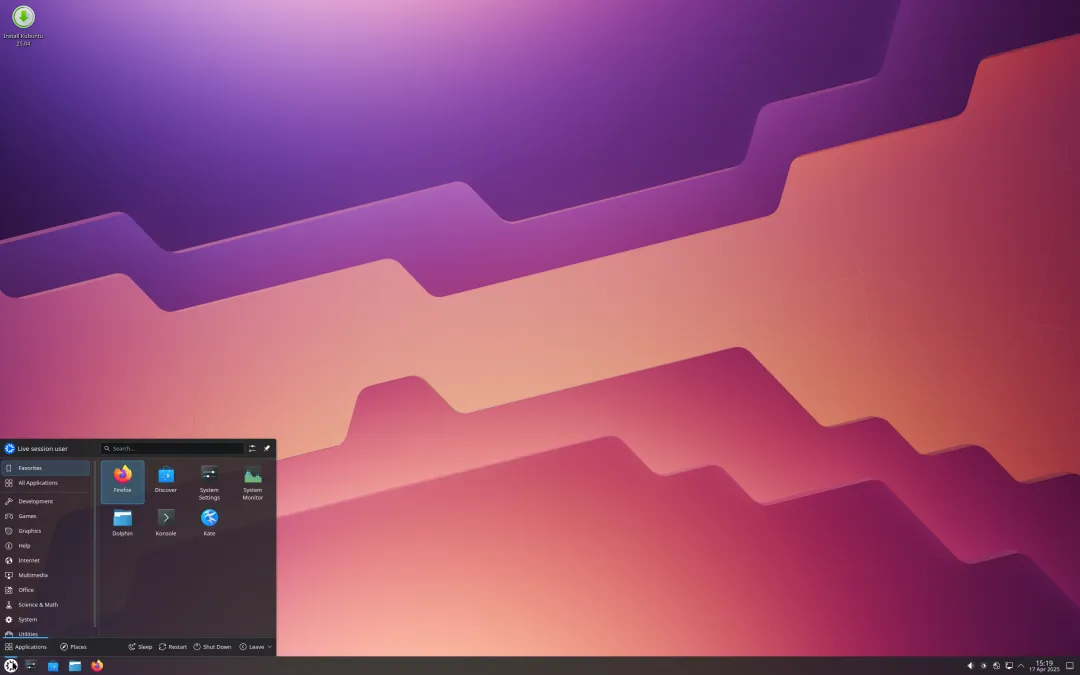The height and width of the screenshot is (675, 1080).
Task: Launch Firefox from the taskbar
Action: 97,665
